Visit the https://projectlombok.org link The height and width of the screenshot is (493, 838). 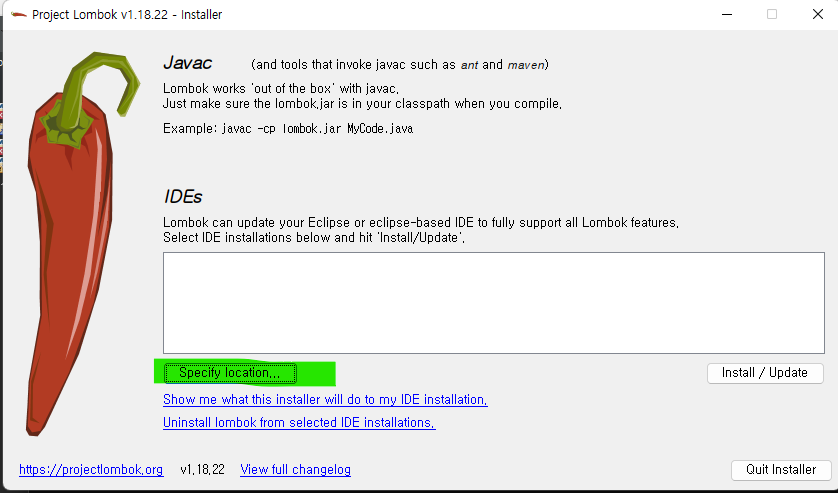(x=91, y=469)
